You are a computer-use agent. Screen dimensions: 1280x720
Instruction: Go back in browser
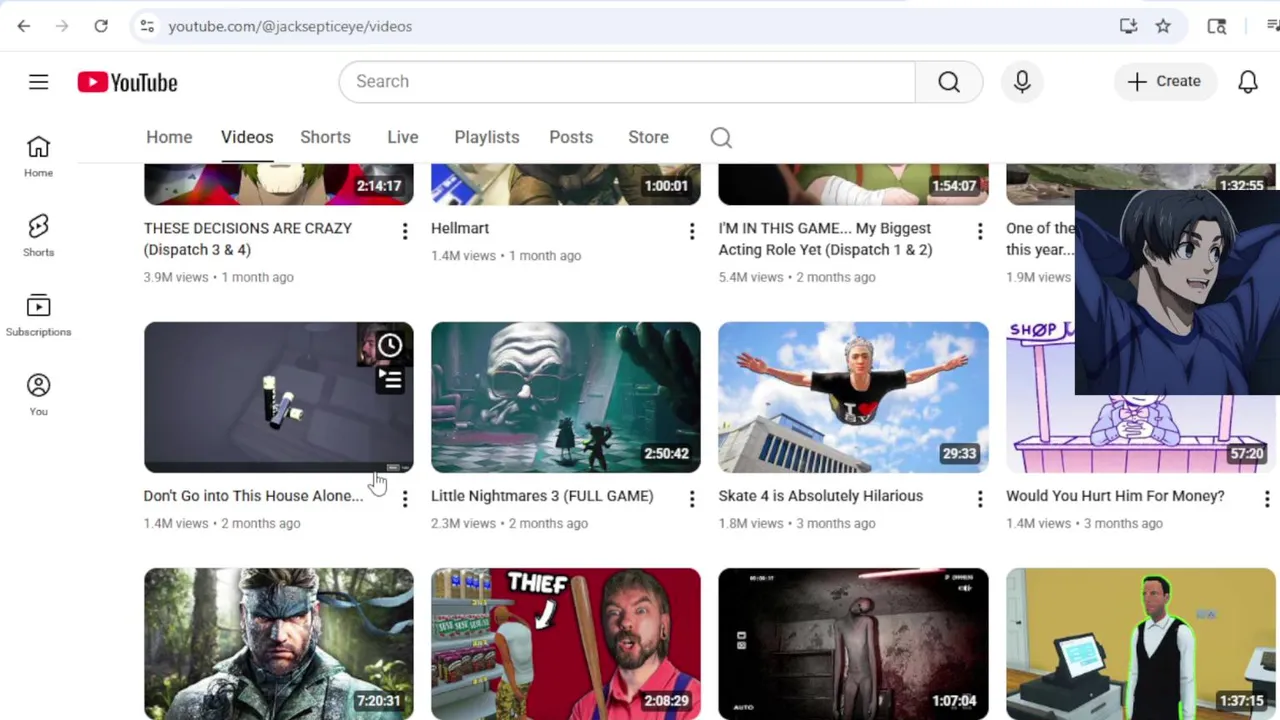click(24, 26)
